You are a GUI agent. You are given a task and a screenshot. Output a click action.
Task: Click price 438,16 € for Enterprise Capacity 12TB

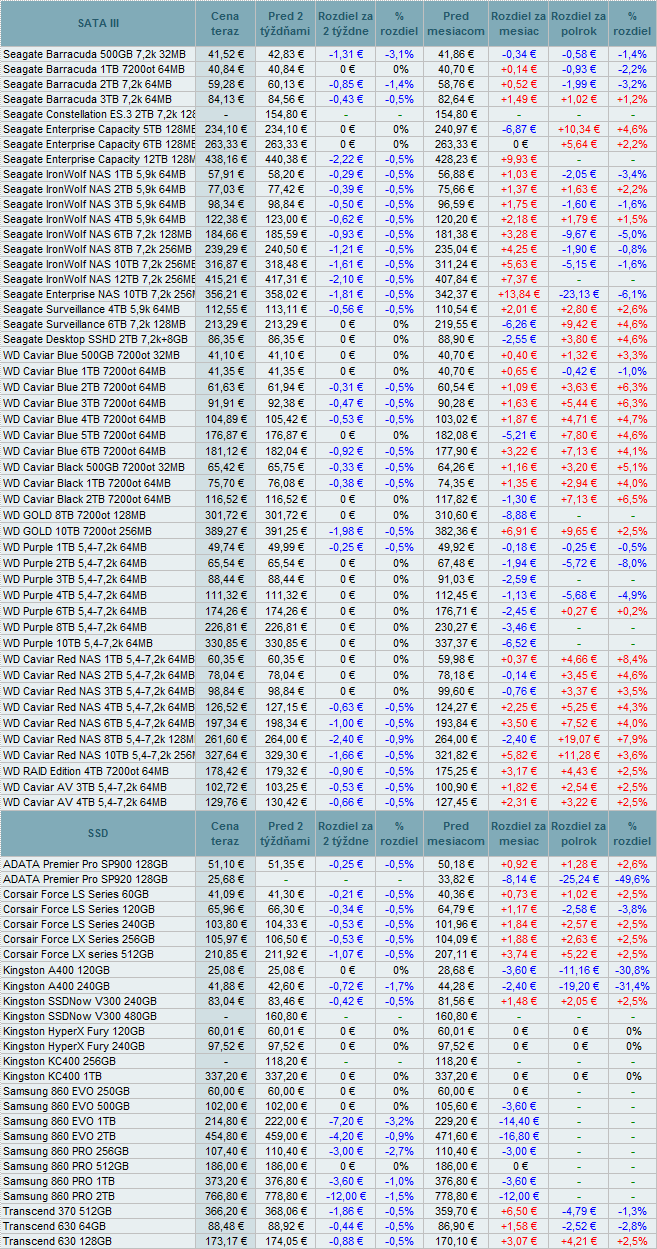[226, 161]
